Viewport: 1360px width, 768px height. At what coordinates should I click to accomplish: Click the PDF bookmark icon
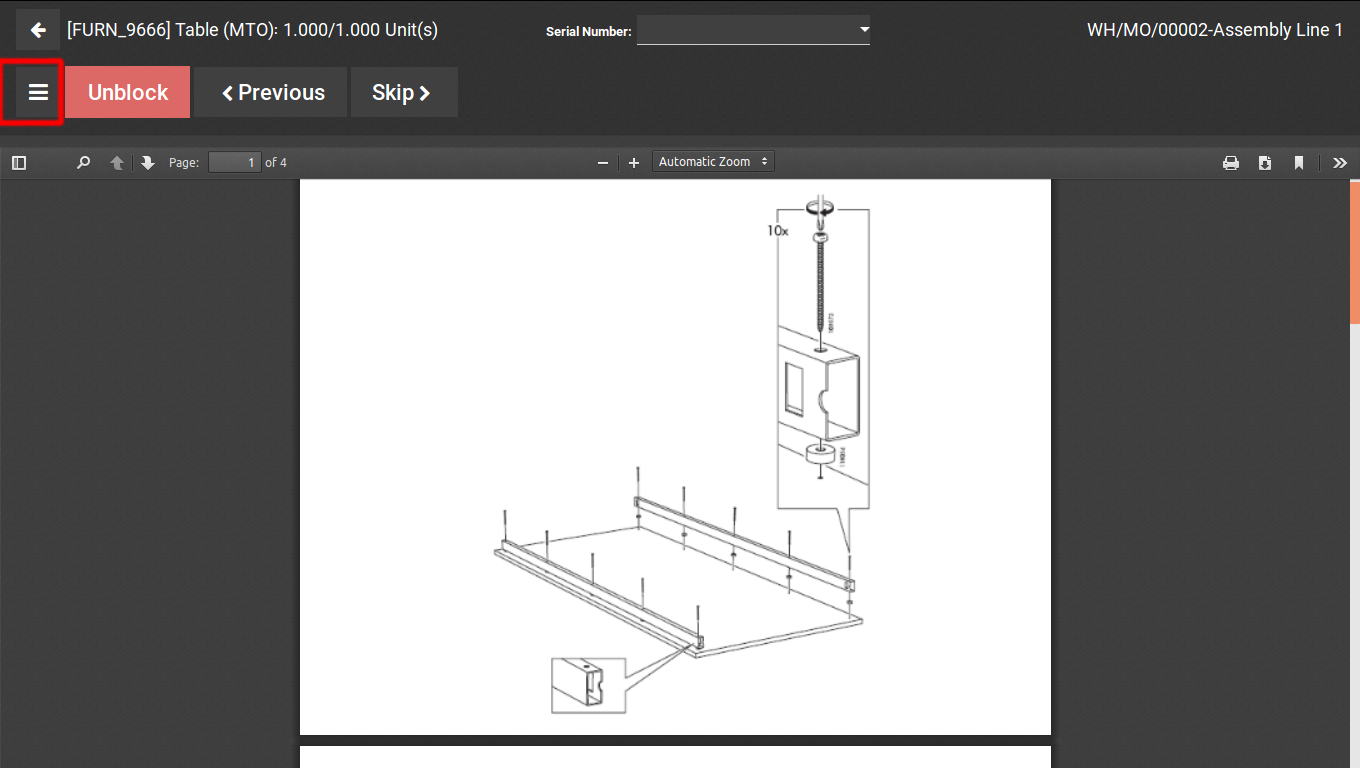coord(1299,162)
